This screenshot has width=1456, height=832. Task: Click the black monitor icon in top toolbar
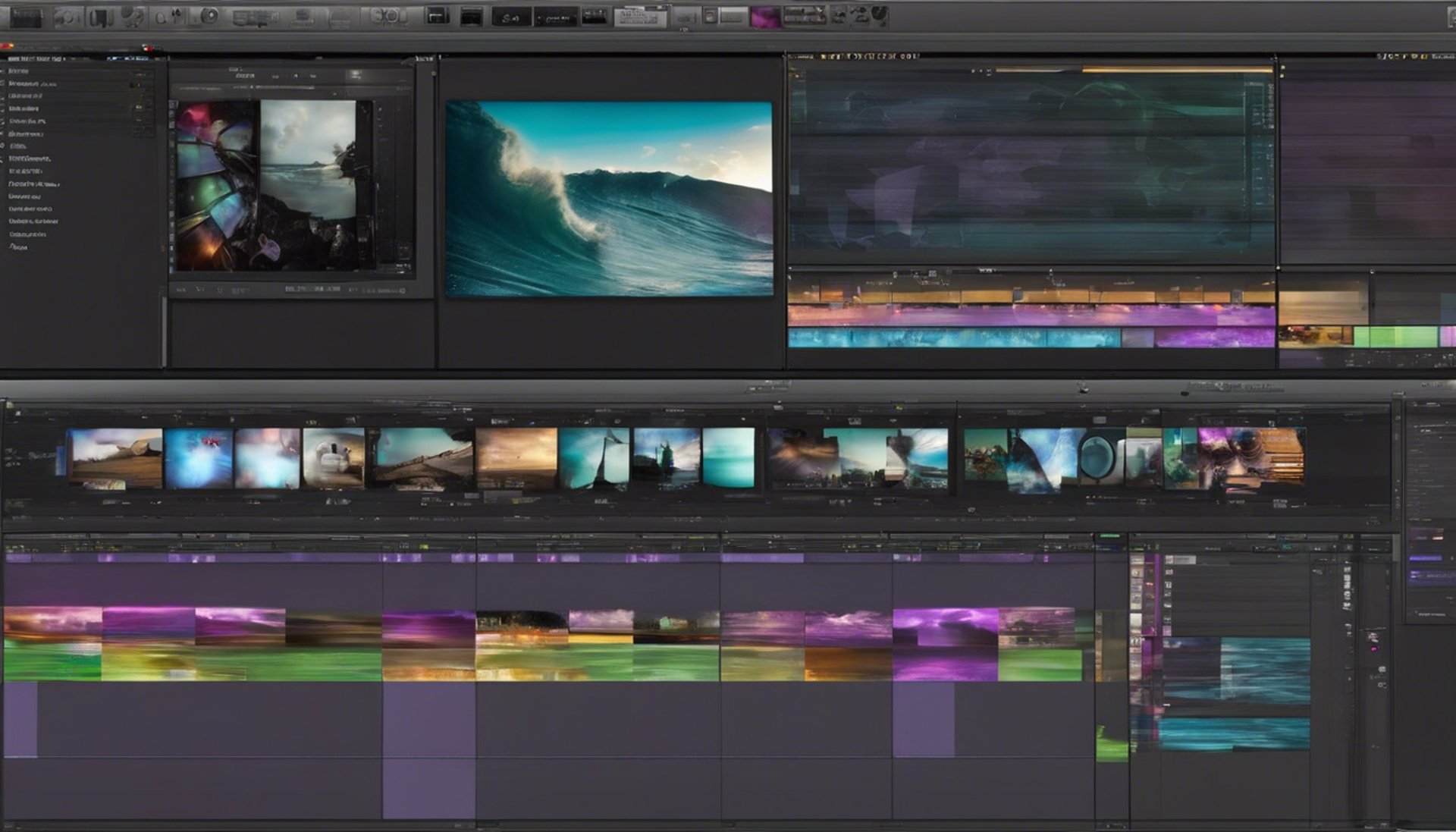point(471,17)
